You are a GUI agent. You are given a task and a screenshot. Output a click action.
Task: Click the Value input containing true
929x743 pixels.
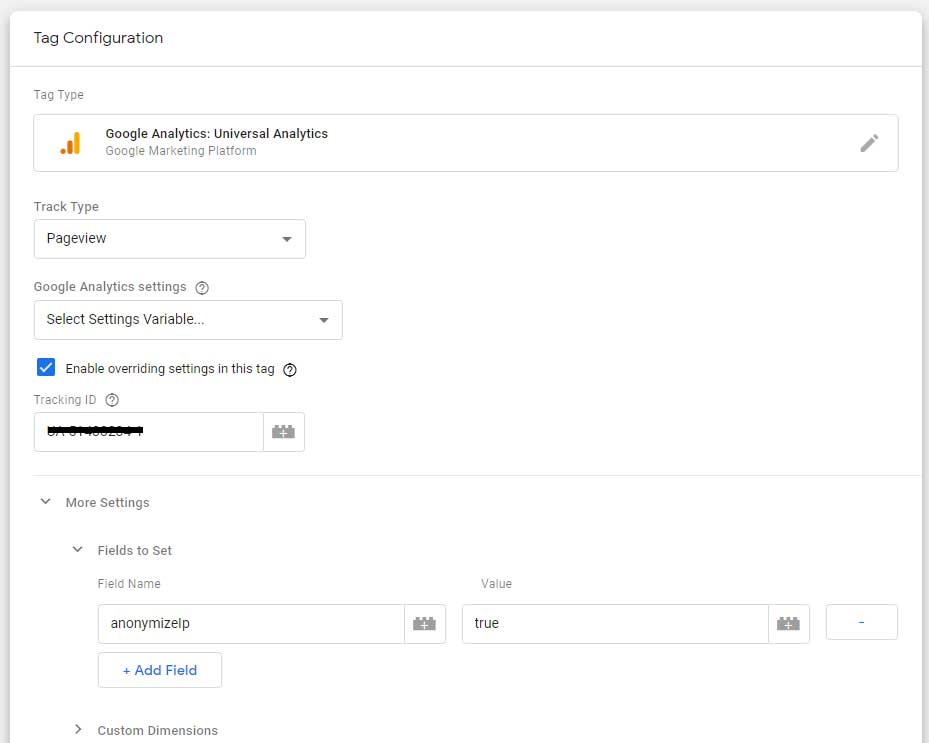(614, 624)
